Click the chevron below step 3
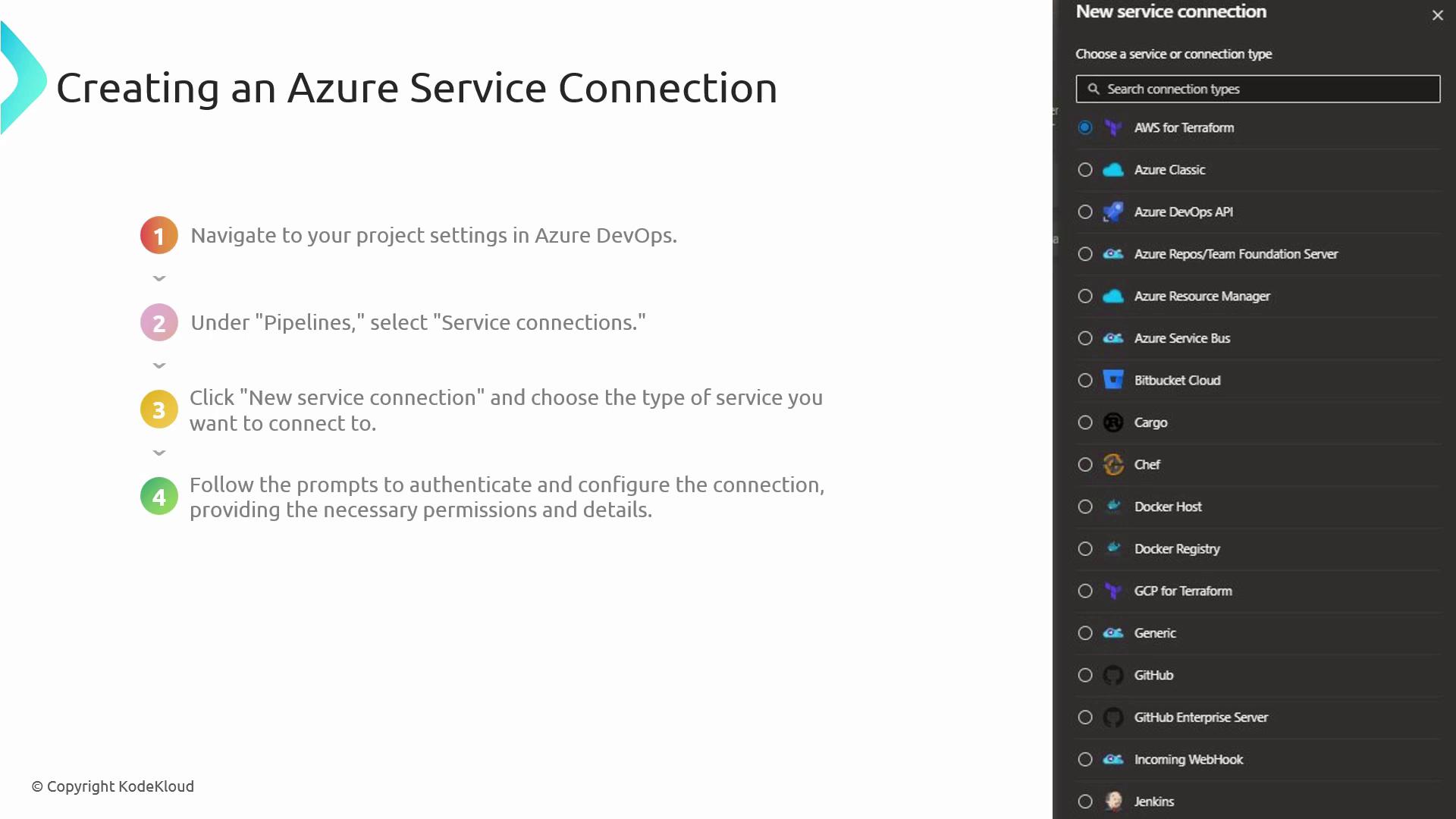The image size is (1456, 819). (159, 453)
